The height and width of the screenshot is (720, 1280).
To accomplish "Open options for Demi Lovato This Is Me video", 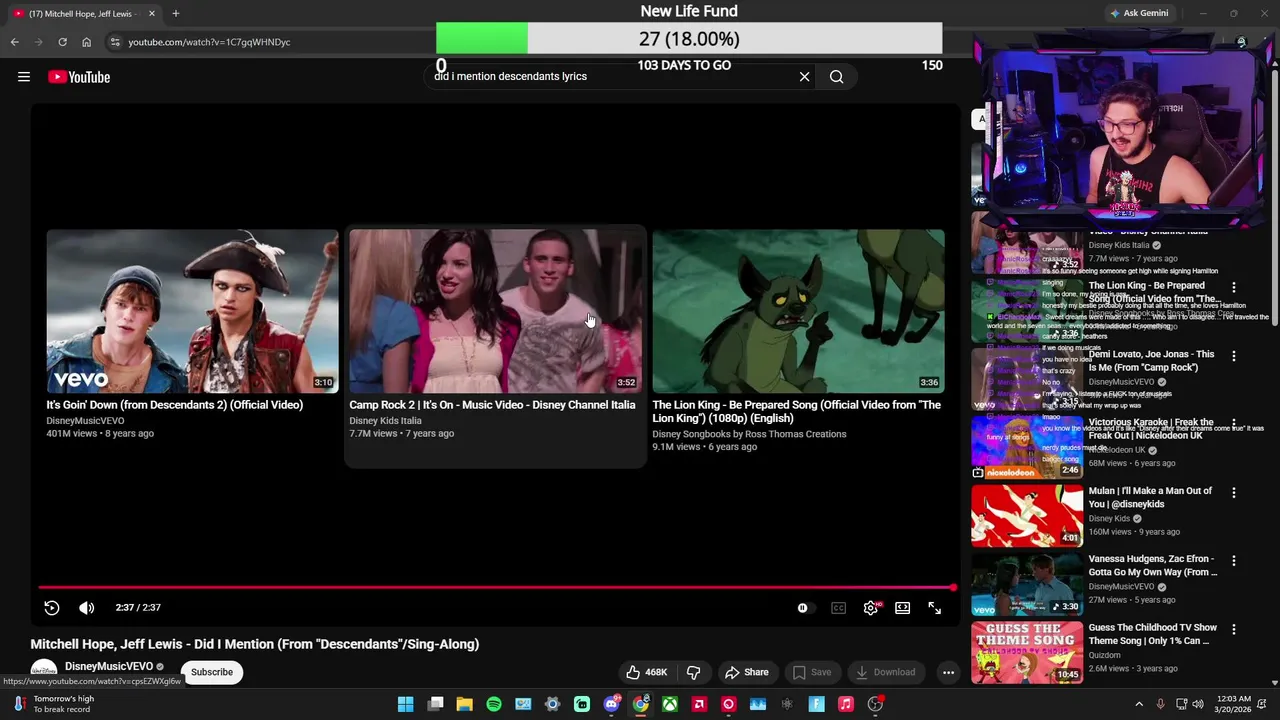I will (1233, 356).
